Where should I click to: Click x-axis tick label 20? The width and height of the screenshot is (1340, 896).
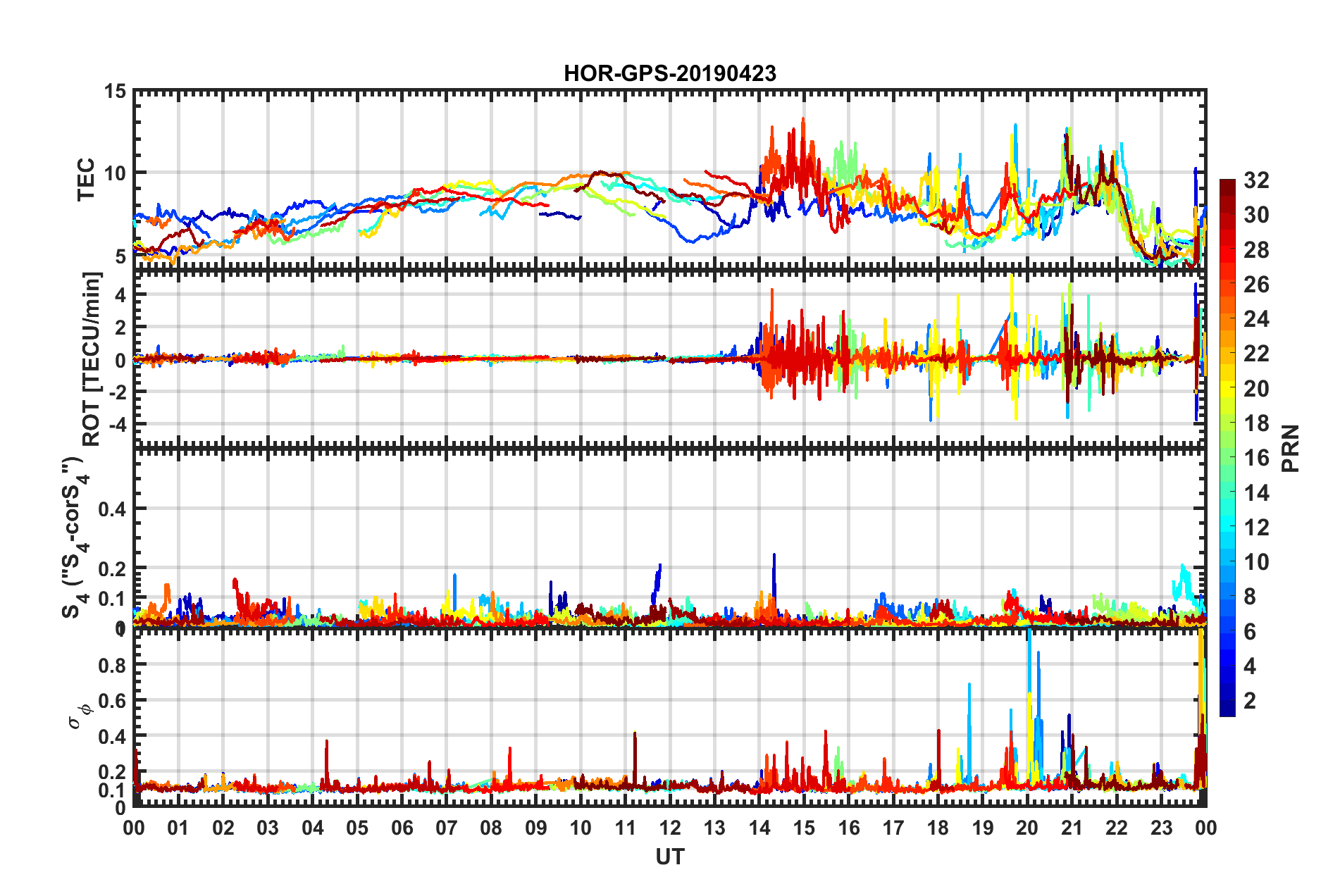(x=1027, y=828)
